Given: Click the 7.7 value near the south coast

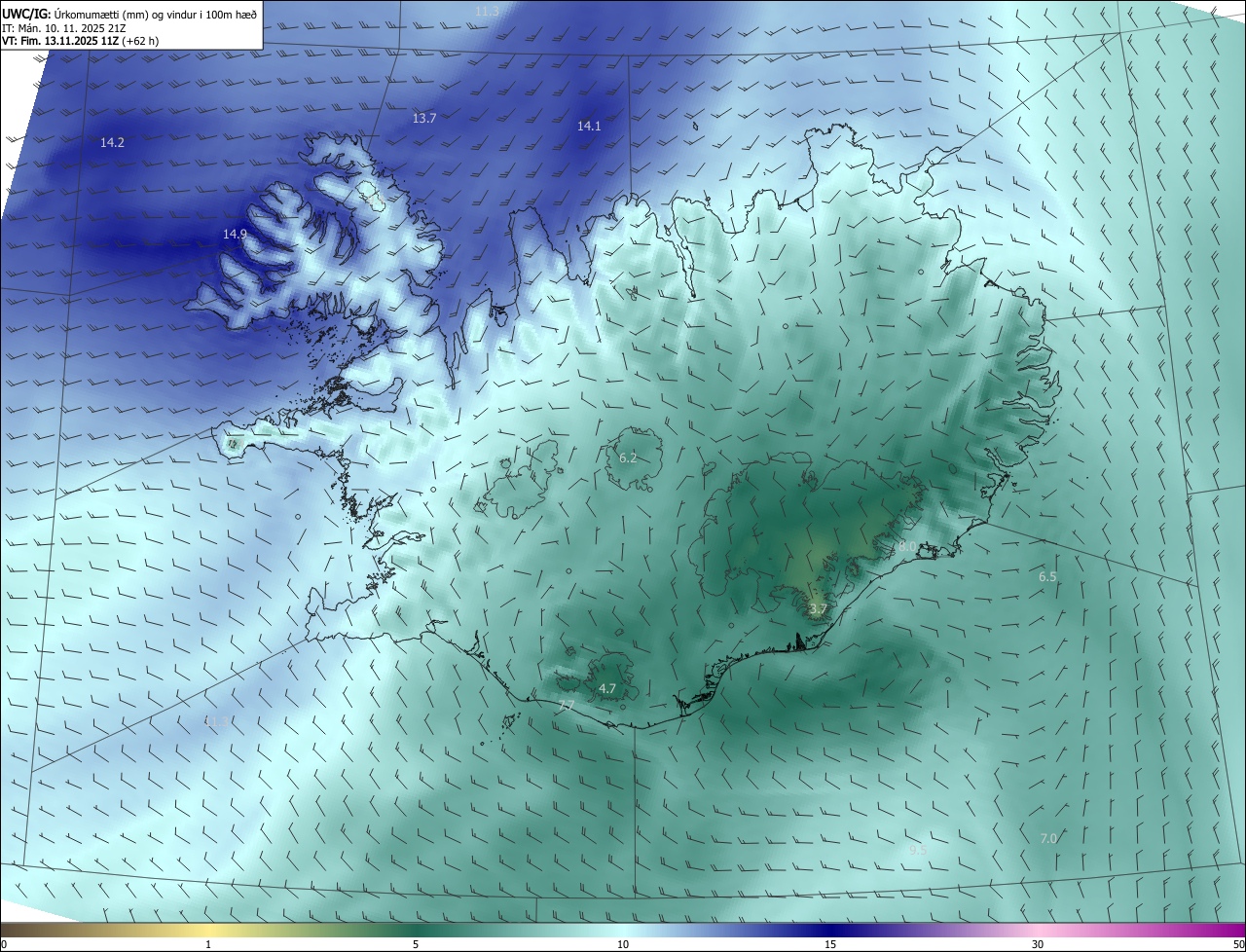Looking at the screenshot, I should (x=567, y=705).
